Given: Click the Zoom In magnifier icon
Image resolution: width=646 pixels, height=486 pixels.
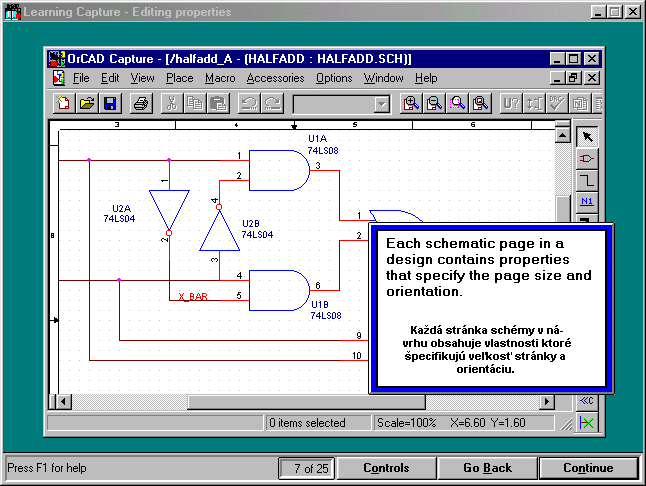Looking at the screenshot, I should [411, 103].
